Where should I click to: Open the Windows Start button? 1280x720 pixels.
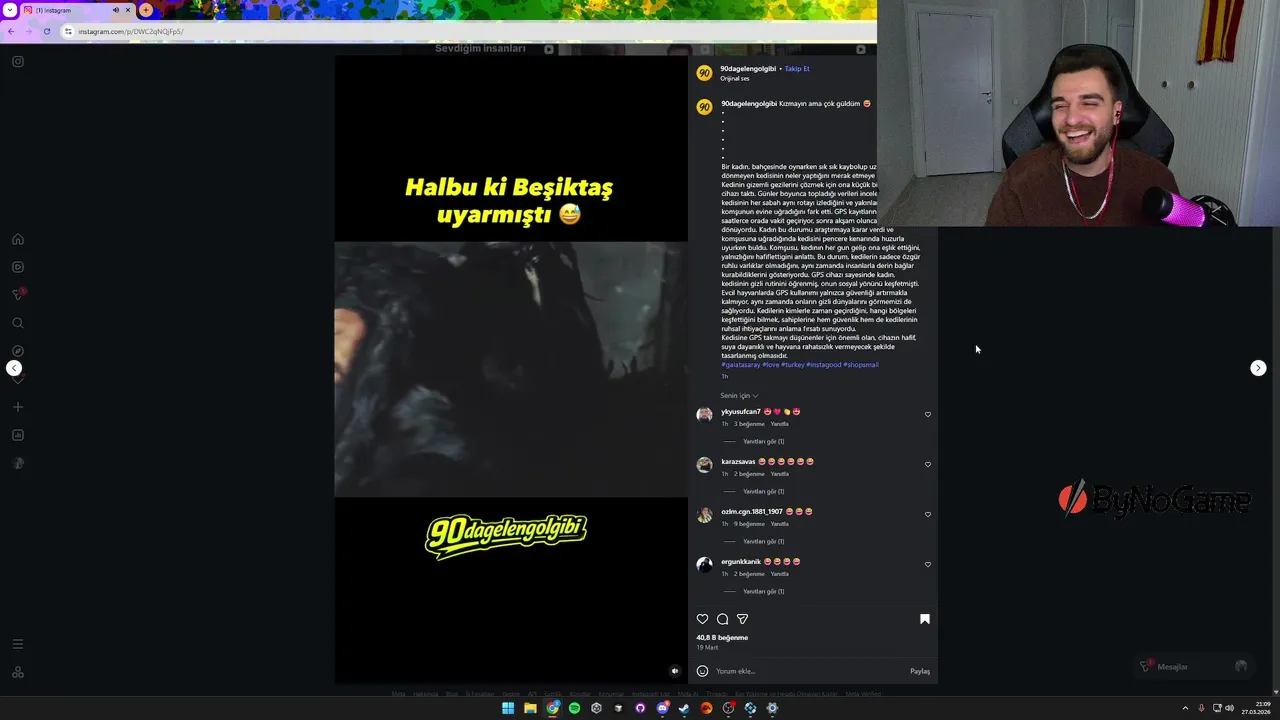pyautogui.click(x=508, y=708)
